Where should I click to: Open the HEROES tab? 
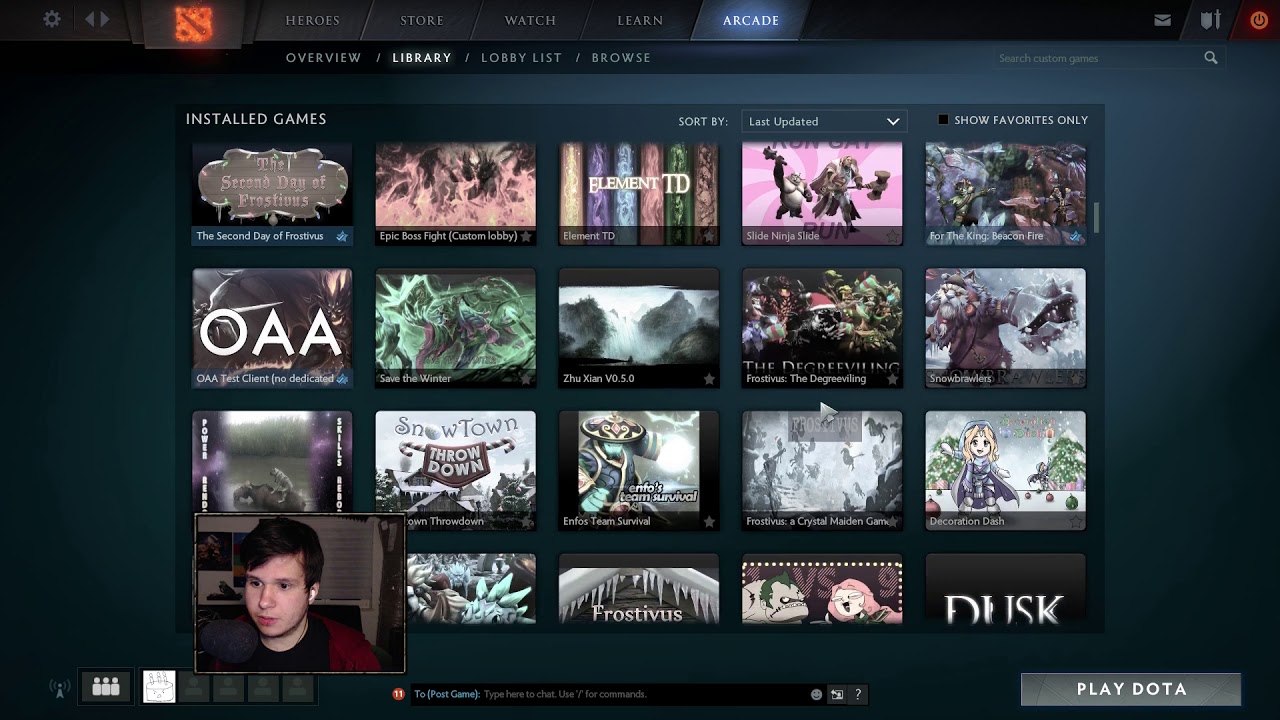[x=312, y=20]
